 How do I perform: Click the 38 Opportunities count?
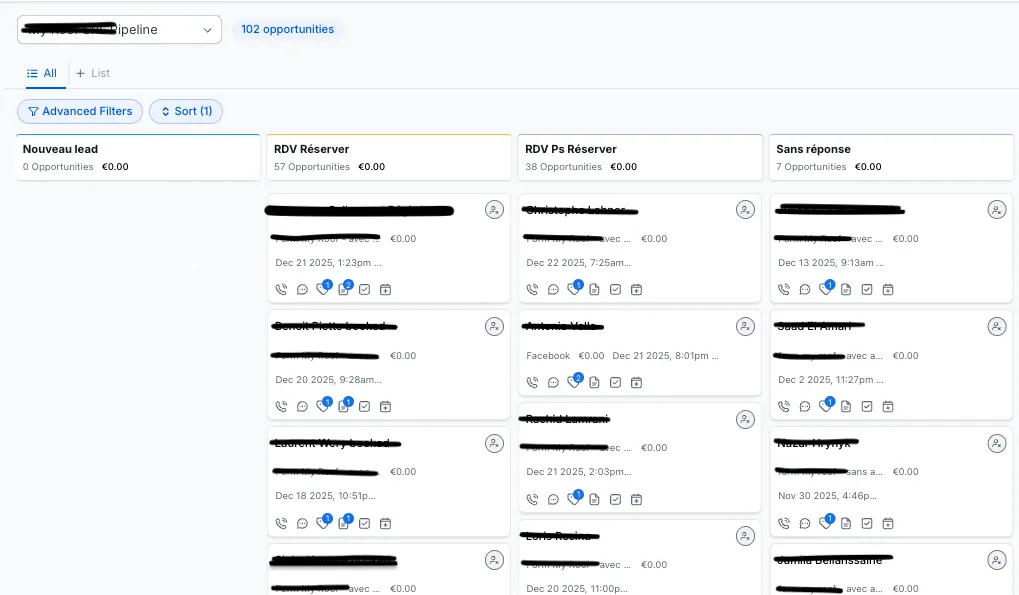click(563, 167)
